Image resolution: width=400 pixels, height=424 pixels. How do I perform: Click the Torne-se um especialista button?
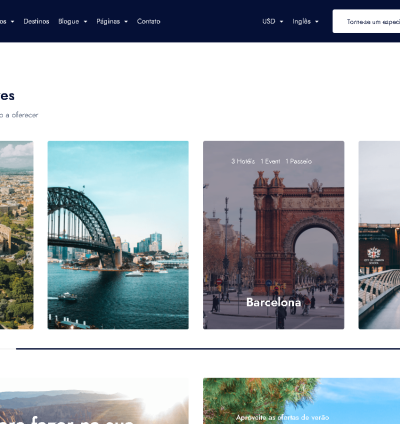point(366,21)
